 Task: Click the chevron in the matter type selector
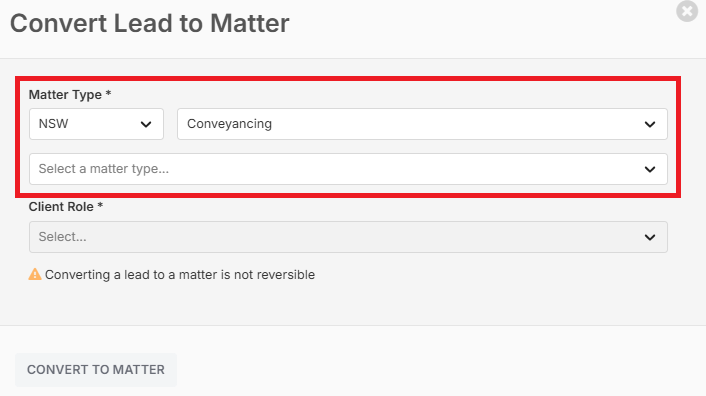[650, 169]
